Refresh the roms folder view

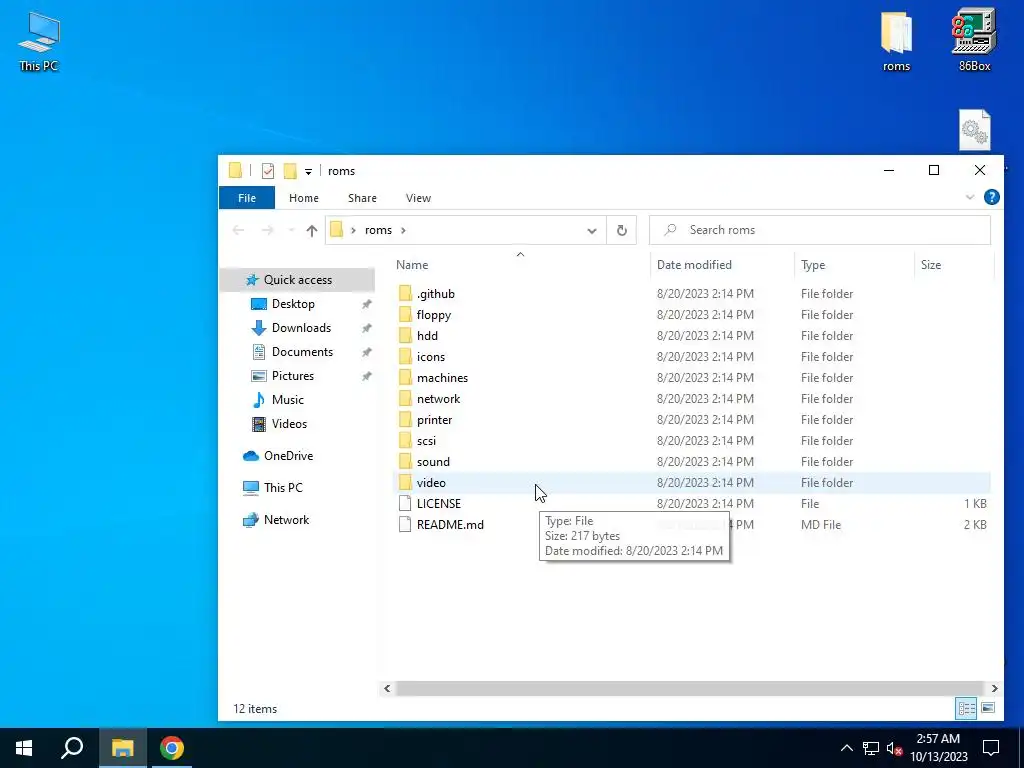(622, 230)
